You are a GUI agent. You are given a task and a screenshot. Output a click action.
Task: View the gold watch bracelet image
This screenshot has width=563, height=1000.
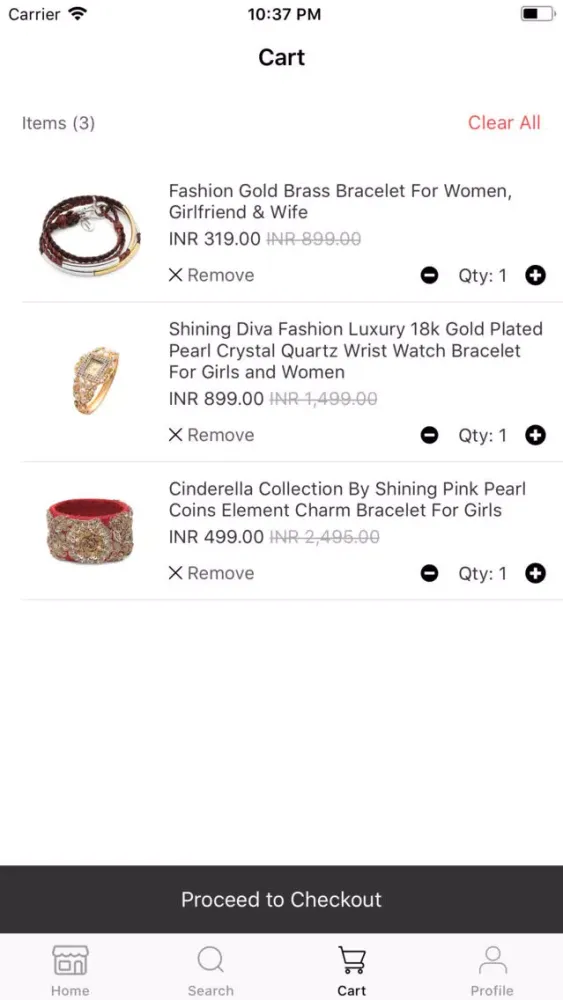coord(96,381)
